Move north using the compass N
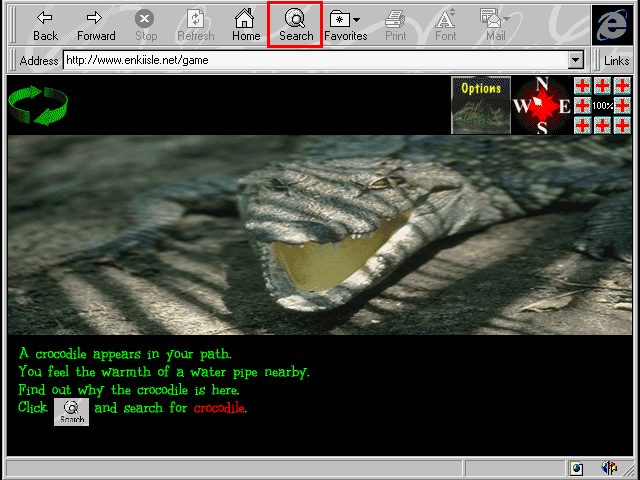Image resolution: width=640 pixels, height=480 pixels. 541,84
